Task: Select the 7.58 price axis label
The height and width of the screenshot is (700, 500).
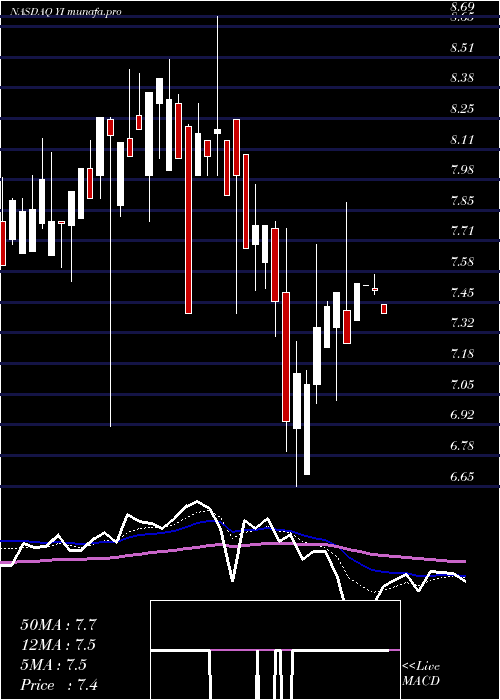Action: coord(462,262)
